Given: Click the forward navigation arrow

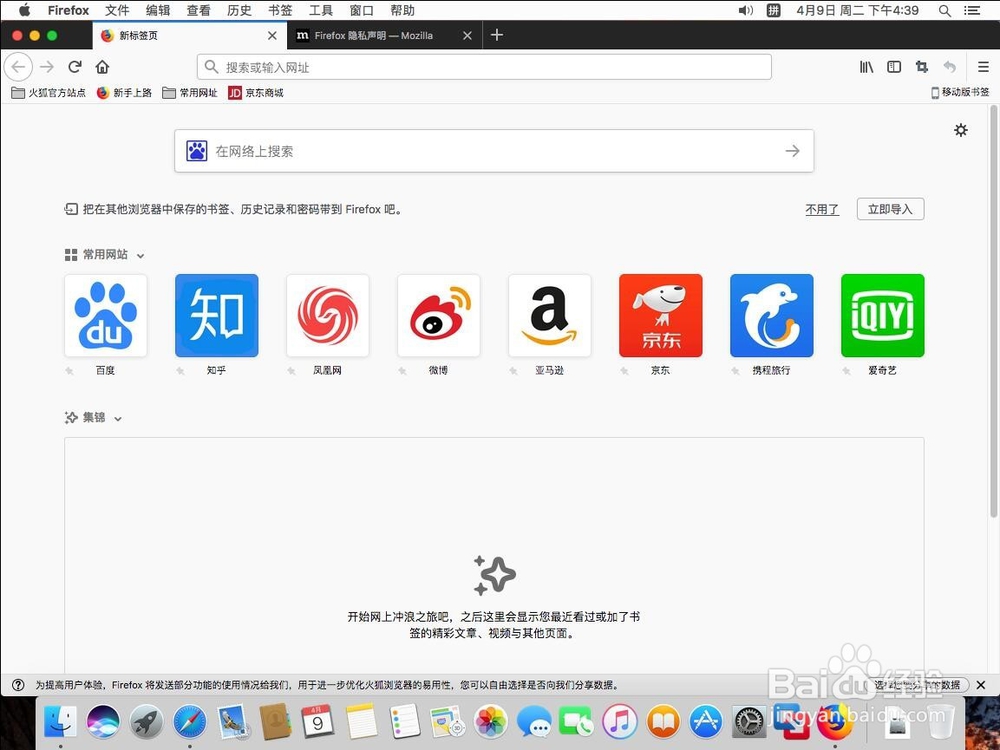Looking at the screenshot, I should tap(47, 66).
